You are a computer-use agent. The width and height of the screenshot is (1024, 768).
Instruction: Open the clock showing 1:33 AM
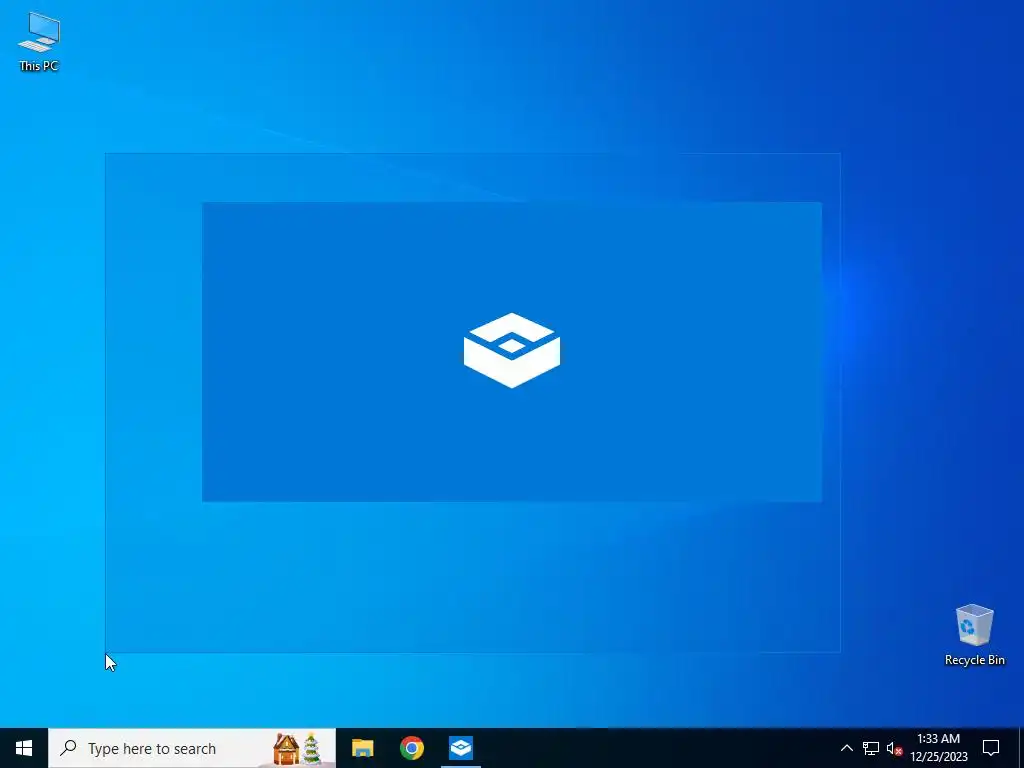(939, 748)
